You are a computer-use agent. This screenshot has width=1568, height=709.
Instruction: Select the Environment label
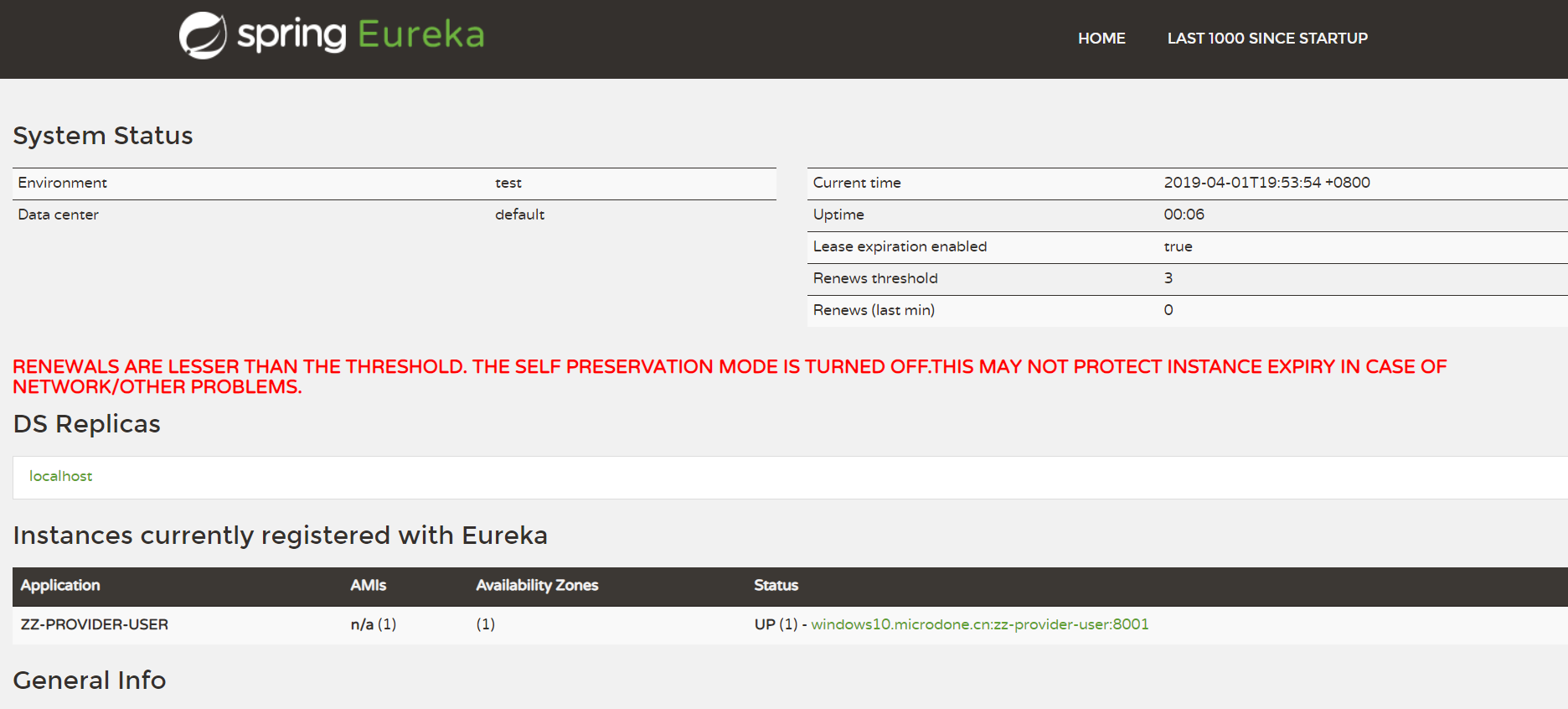coord(63,183)
